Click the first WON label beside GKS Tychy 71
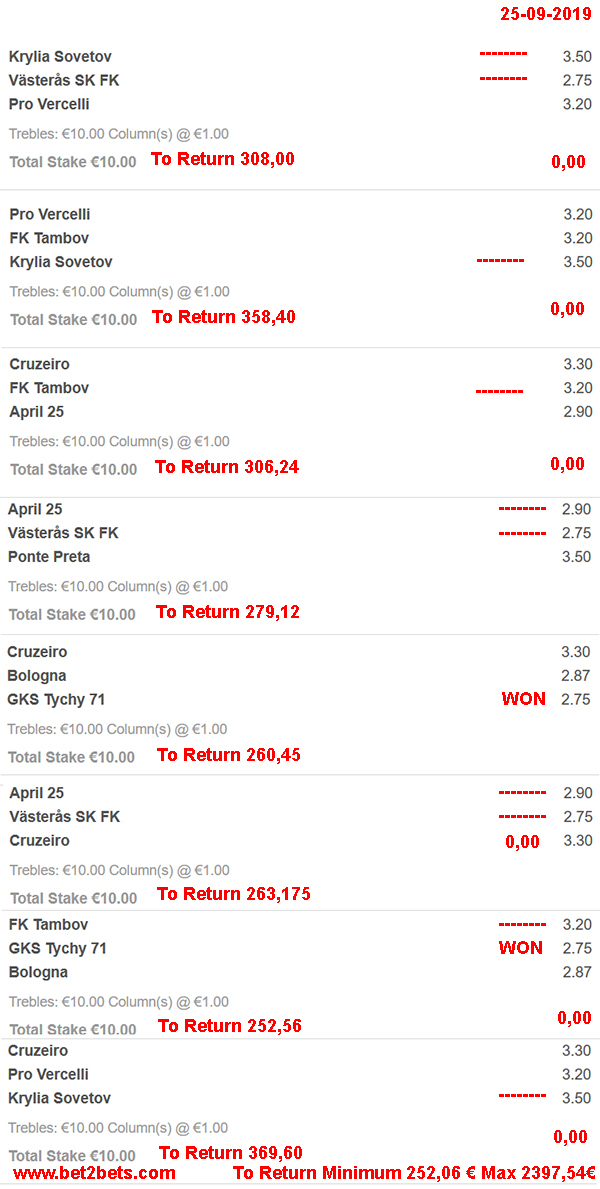The height and width of the screenshot is (1189, 600). coord(523,699)
